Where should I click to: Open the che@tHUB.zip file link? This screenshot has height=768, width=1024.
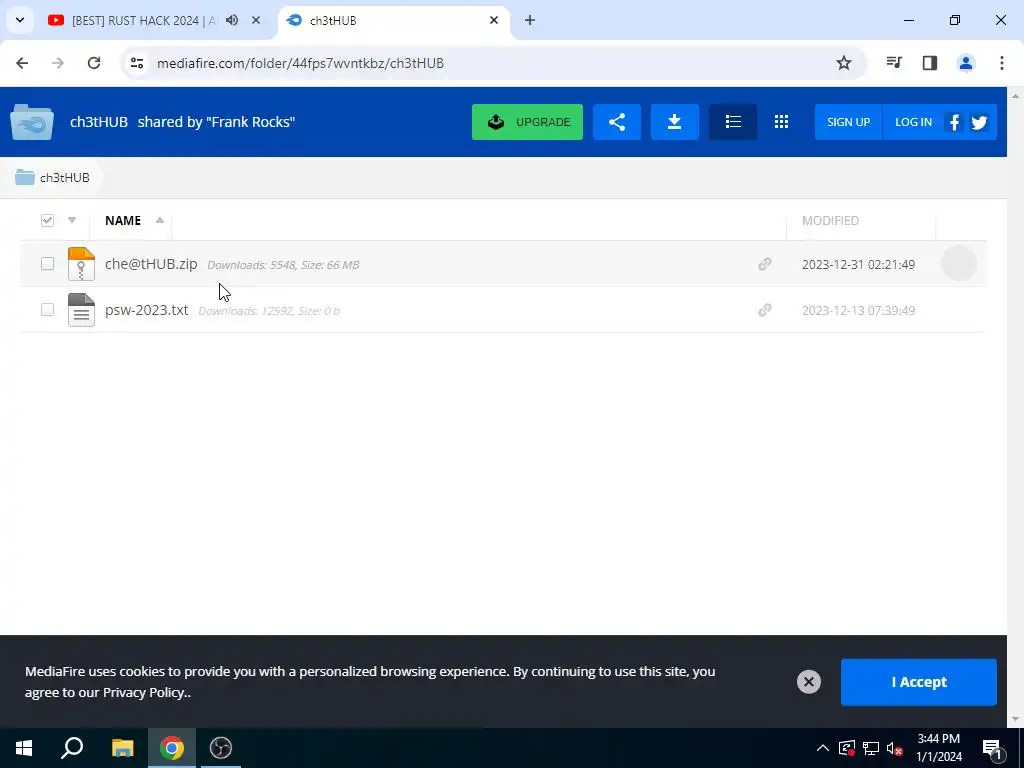tap(151, 264)
